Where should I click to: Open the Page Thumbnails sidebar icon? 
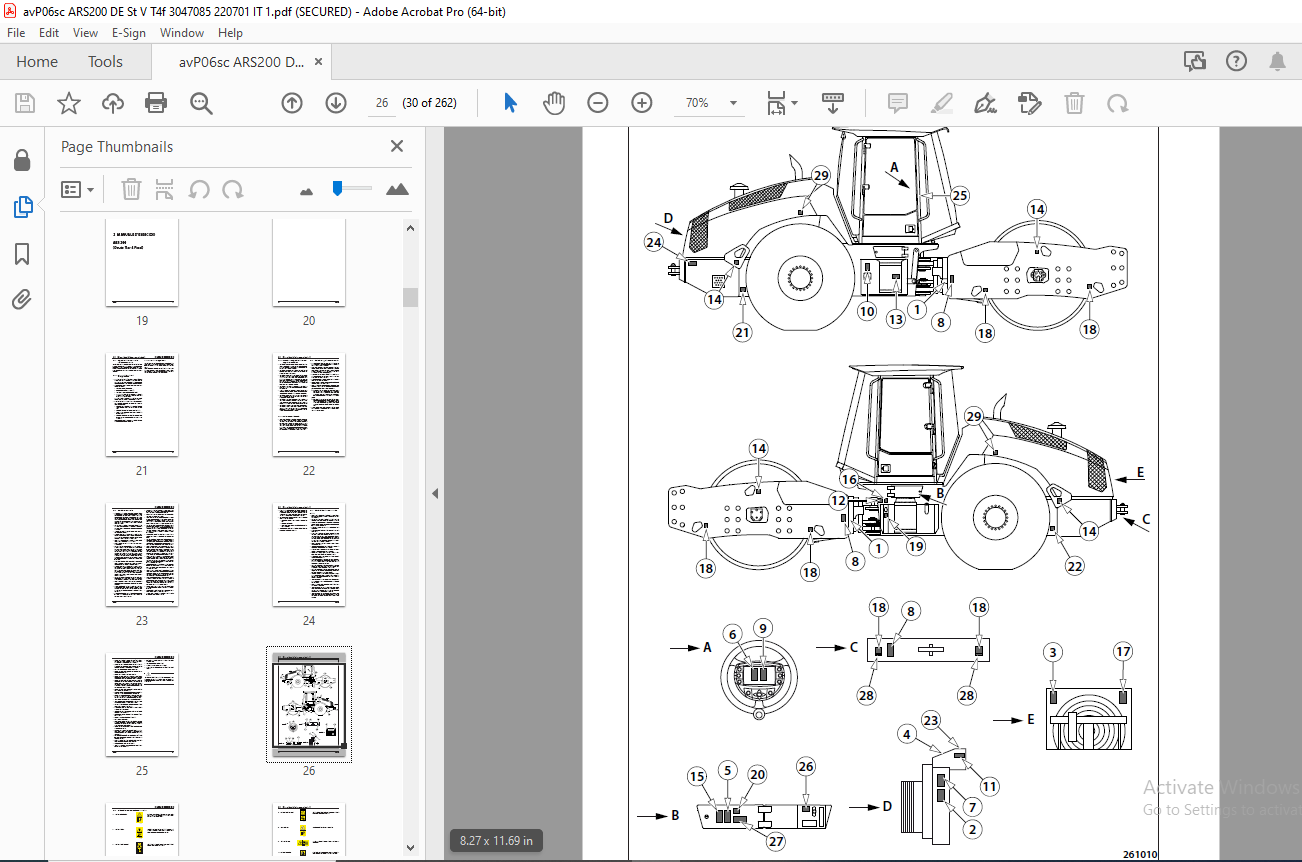coord(22,207)
